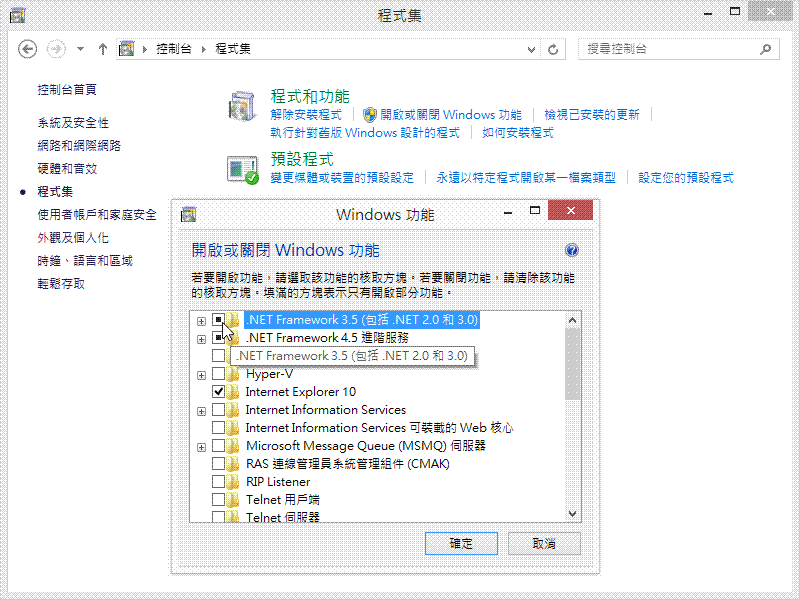This screenshot has width=800, height=600.
Task: Click the control panel icon in the address bar
Action: click(127, 49)
